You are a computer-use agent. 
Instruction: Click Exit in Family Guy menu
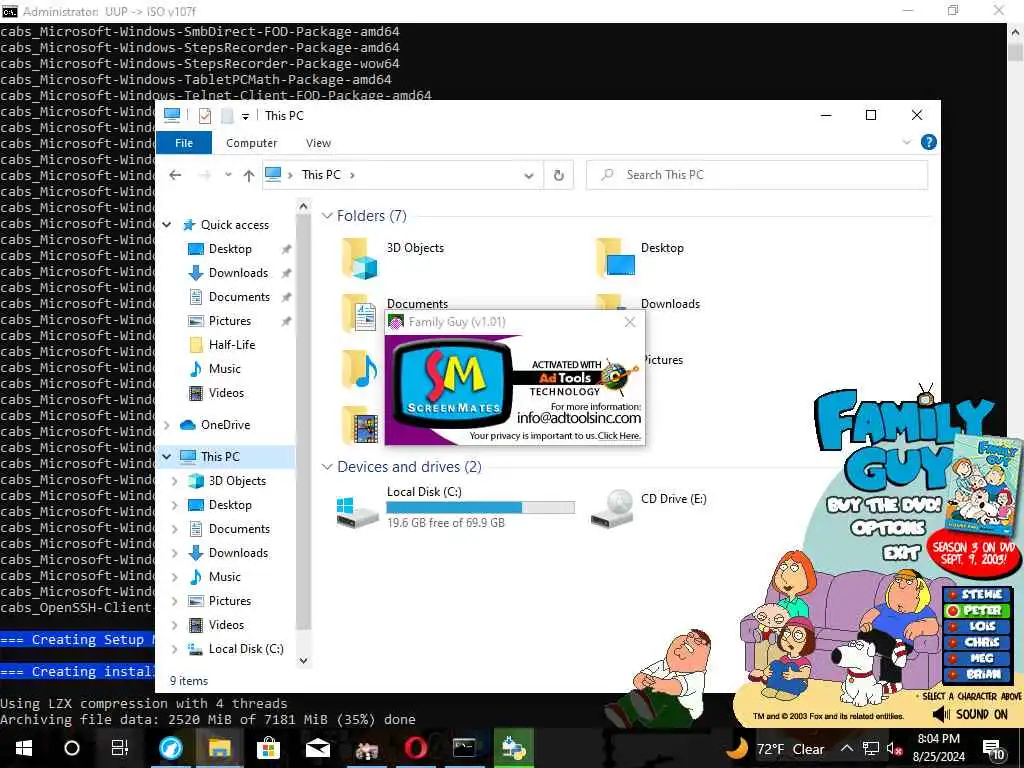point(901,553)
